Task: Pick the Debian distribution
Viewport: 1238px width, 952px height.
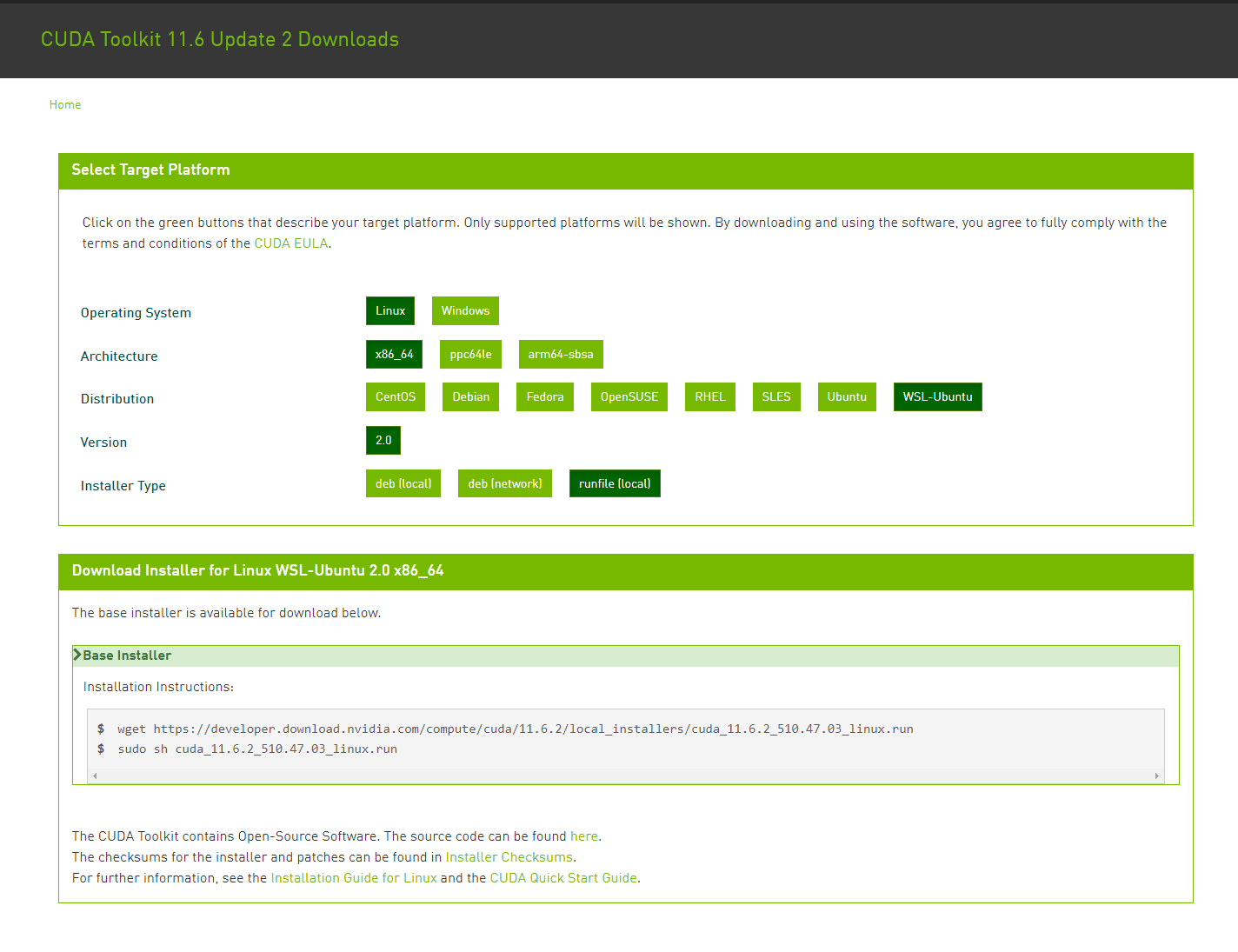Action: (x=470, y=396)
